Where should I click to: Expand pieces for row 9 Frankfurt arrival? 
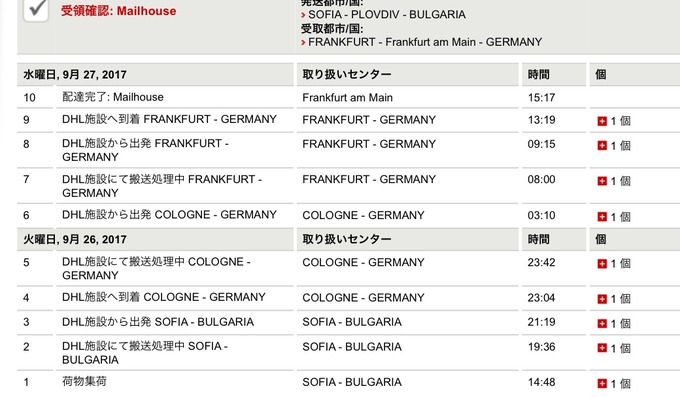(x=602, y=121)
